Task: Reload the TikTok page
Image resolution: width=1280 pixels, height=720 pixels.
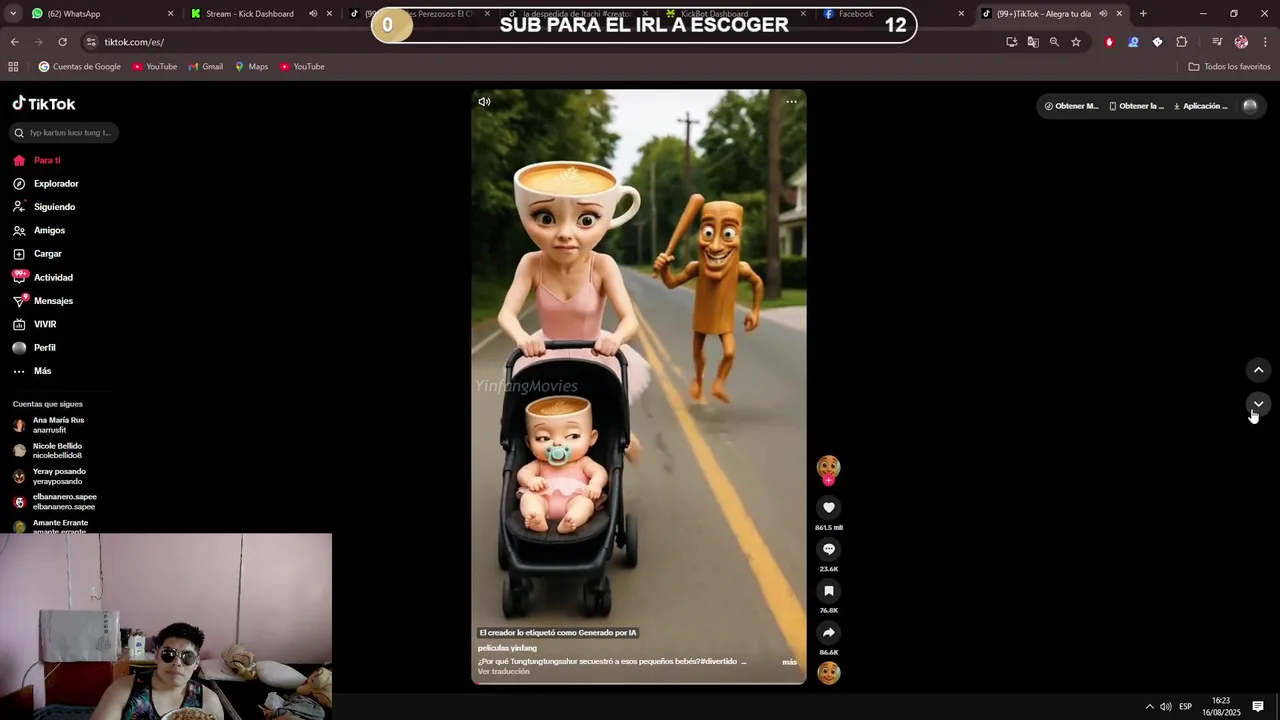Action: (x=62, y=42)
